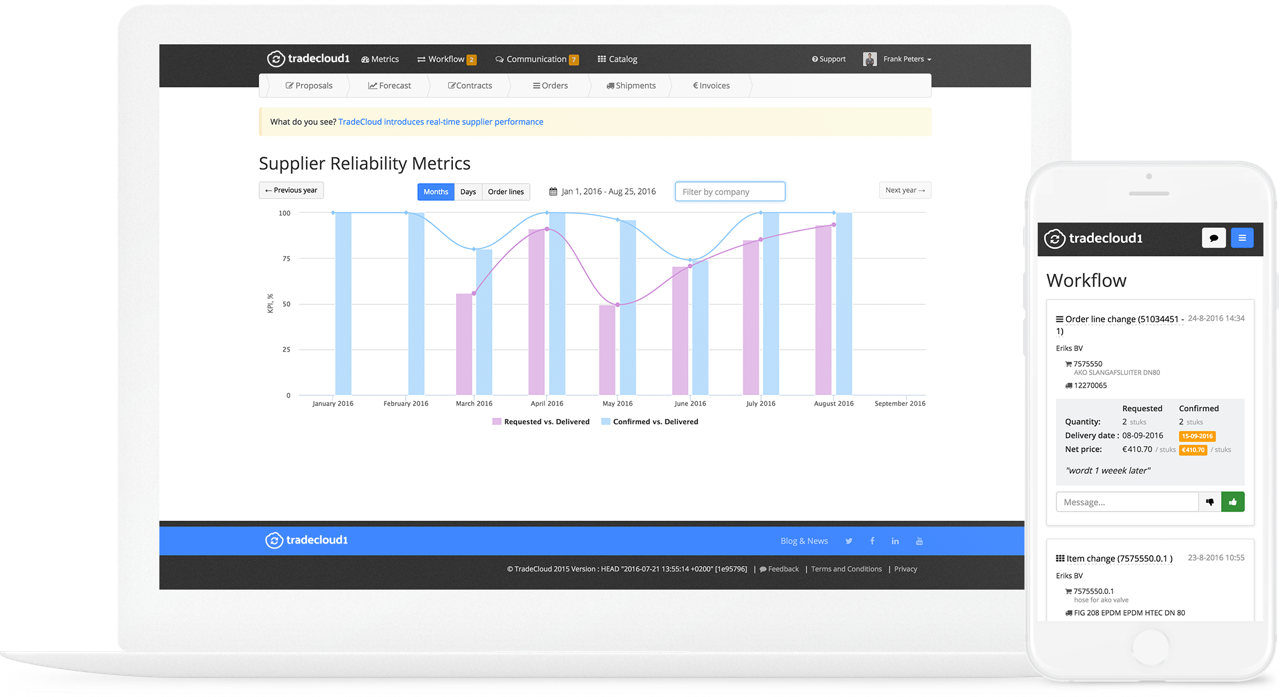Open the hamburger menu on the mobile app

[x=1242, y=238]
